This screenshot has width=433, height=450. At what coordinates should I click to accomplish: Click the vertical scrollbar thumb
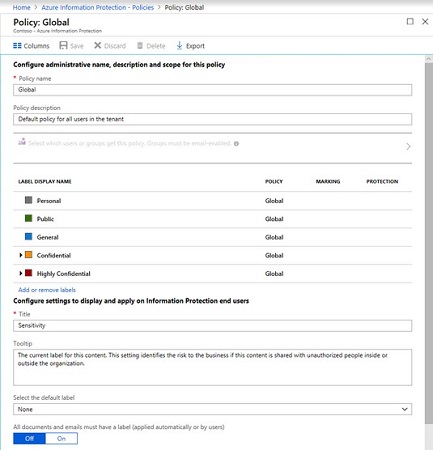point(429,243)
